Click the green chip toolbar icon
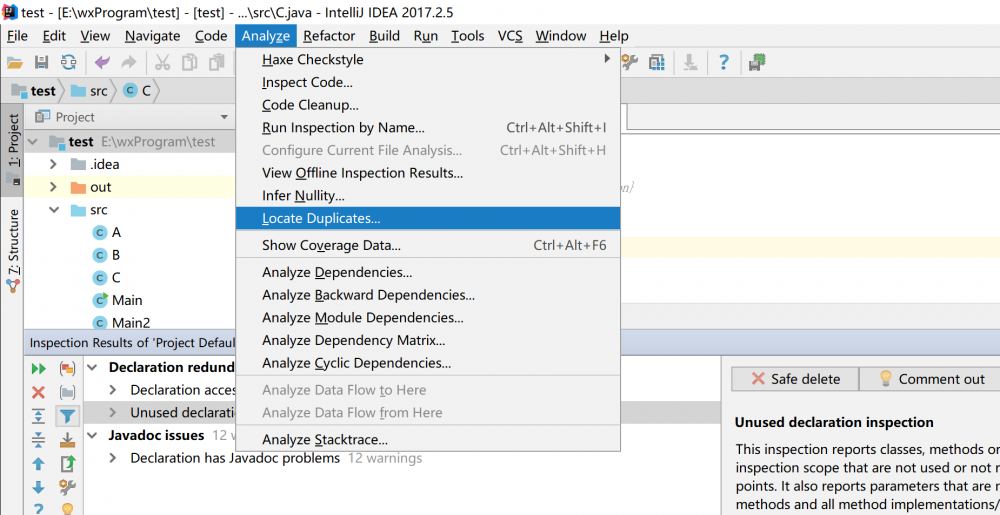 758,62
